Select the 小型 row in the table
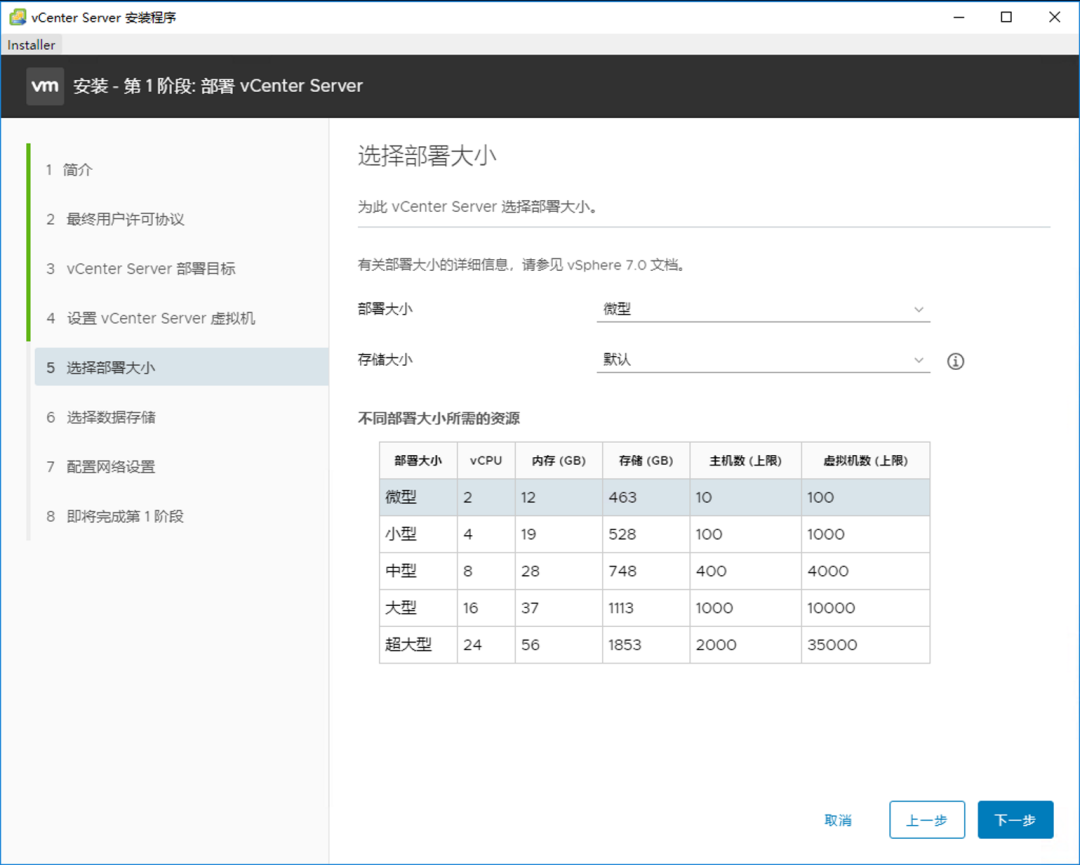This screenshot has width=1080, height=865. (x=654, y=534)
